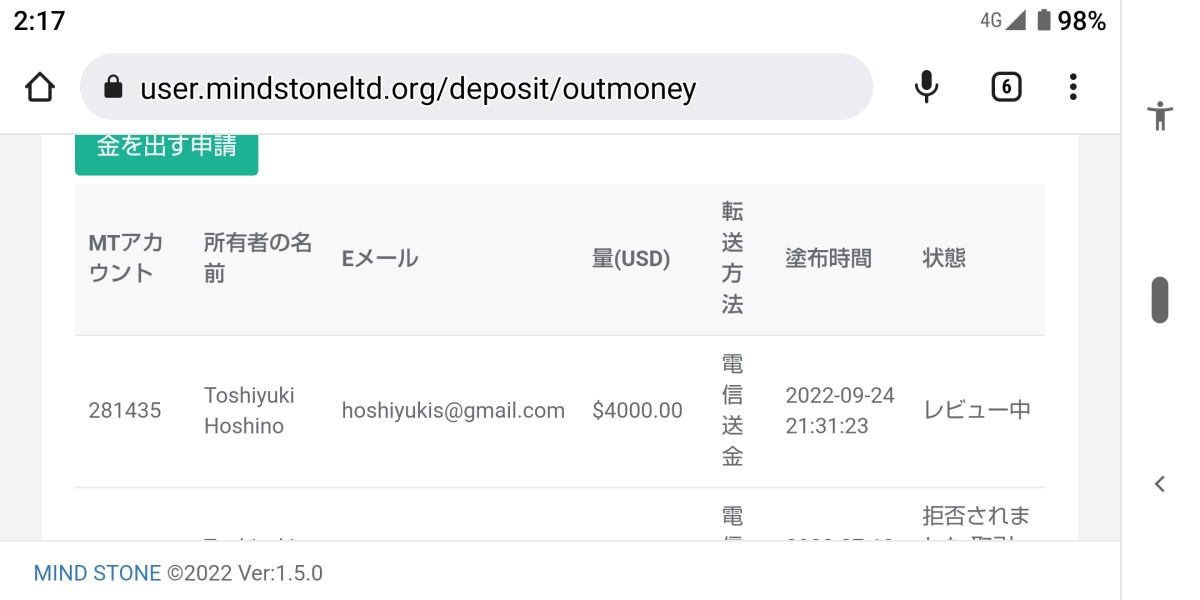Tap the battery status icon
The width and height of the screenshot is (1200, 600).
click(1044, 21)
